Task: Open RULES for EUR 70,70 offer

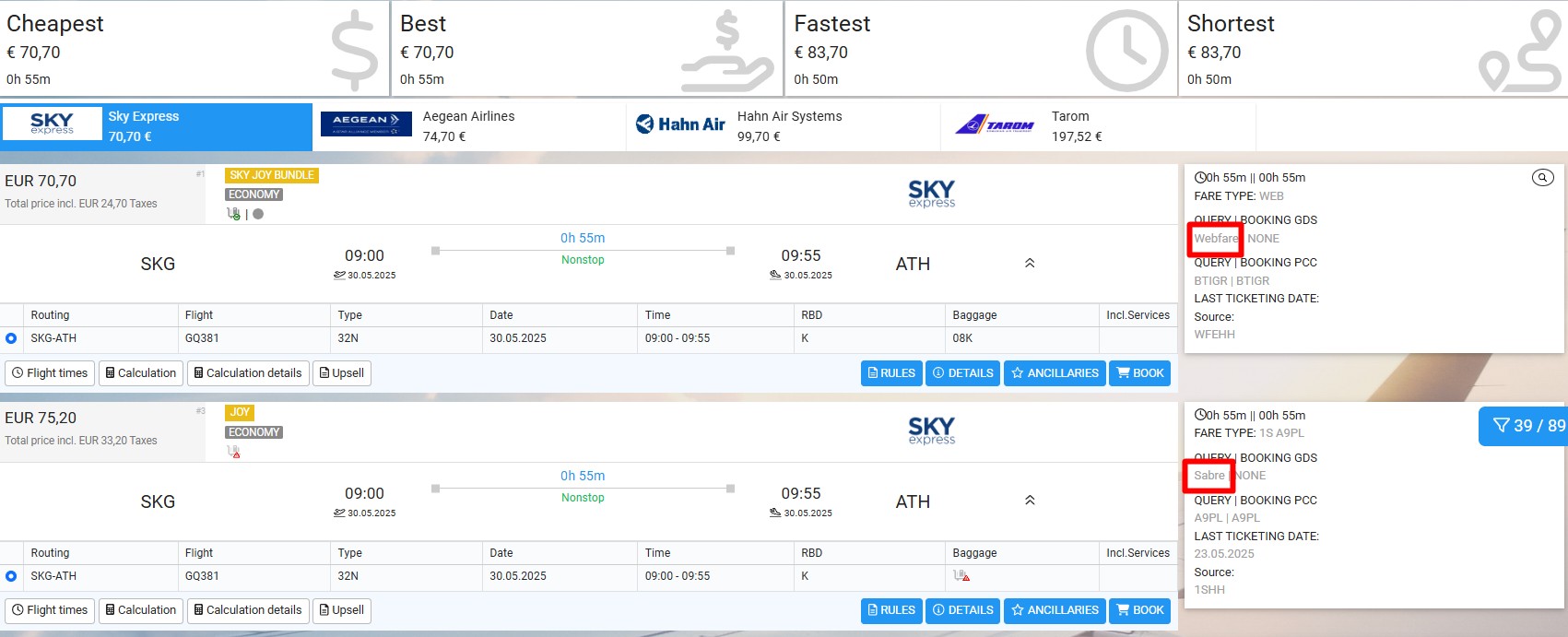Action: 891,373
